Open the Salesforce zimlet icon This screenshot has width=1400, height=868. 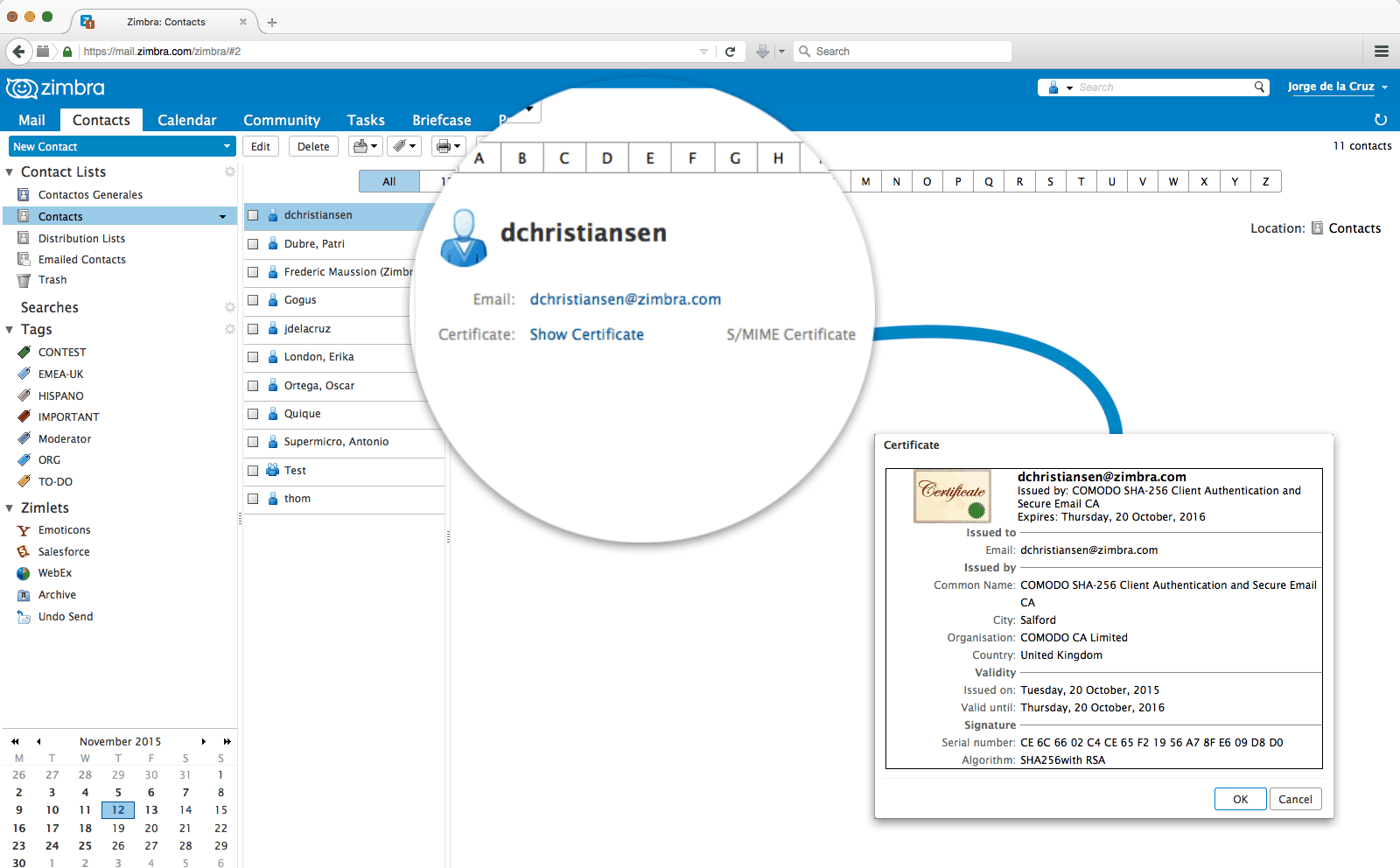[x=24, y=552]
